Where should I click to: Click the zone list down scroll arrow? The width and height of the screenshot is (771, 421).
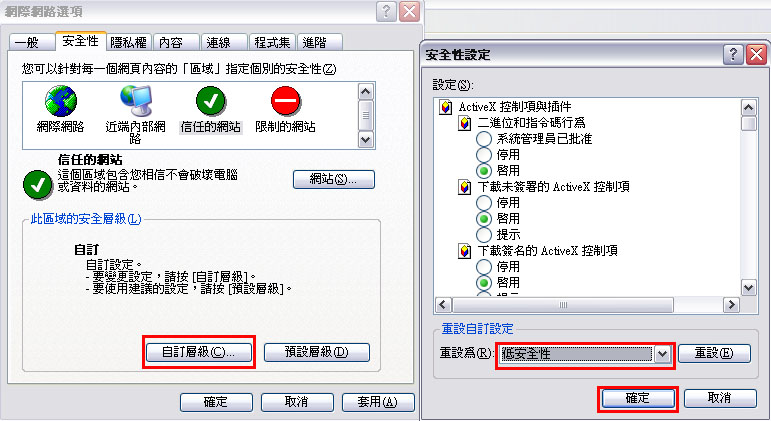365,140
